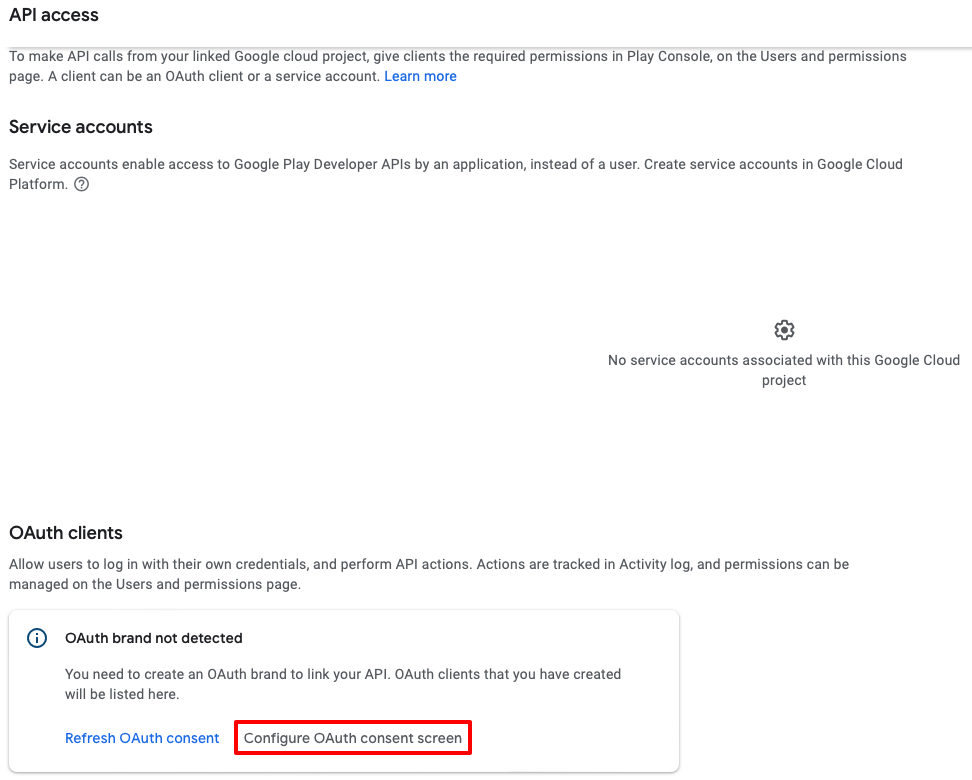Open the help tooltip next to Platform text
Image resolution: width=972 pixels, height=780 pixels.
81,184
